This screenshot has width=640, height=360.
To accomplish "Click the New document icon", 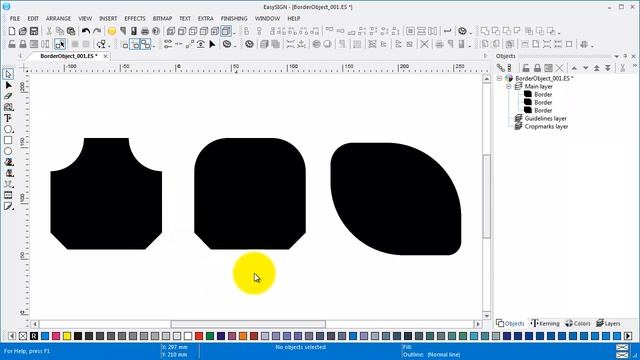I will point(12,31).
